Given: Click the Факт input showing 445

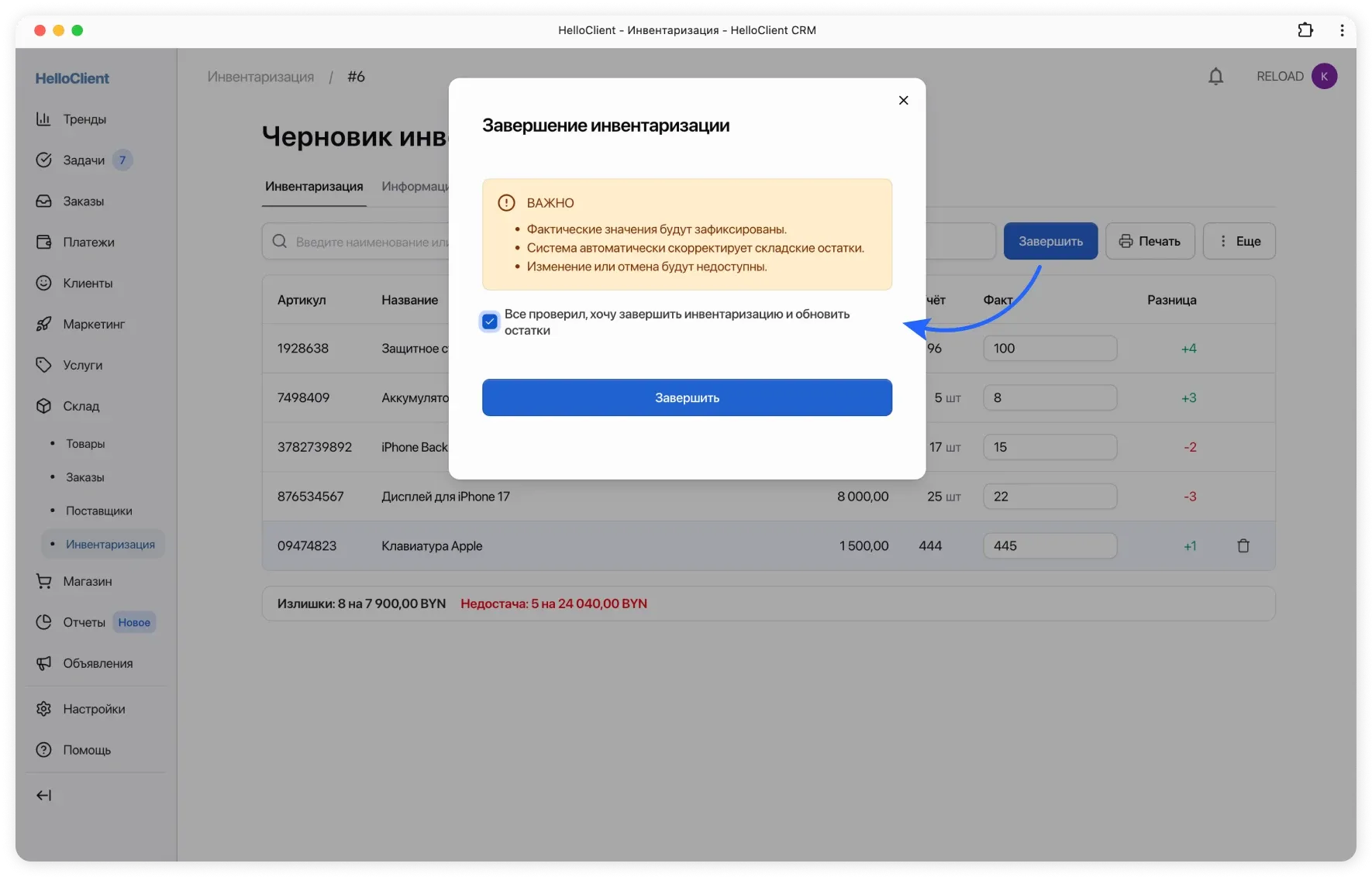Looking at the screenshot, I should pos(1050,545).
